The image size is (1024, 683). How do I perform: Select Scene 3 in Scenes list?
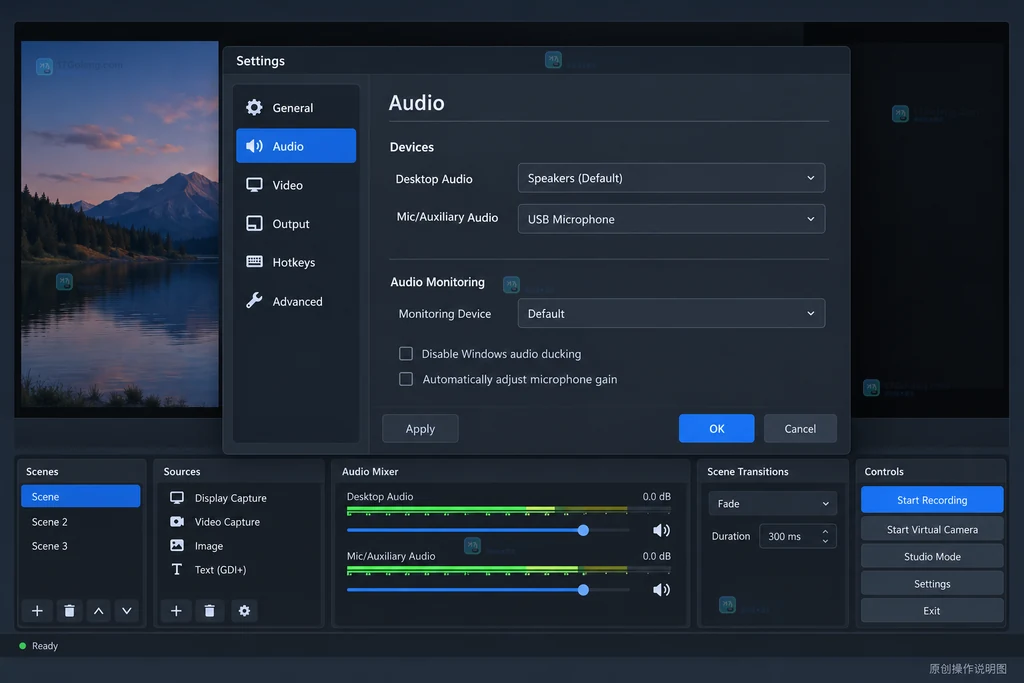(x=80, y=546)
